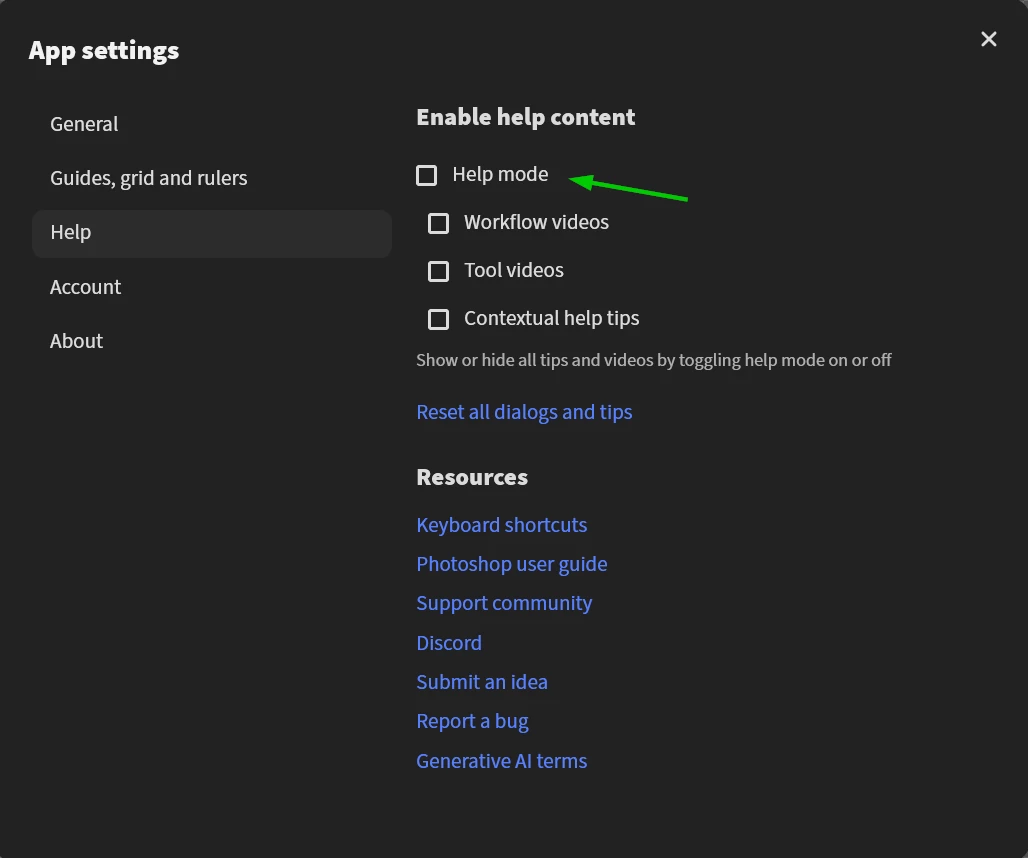Open the Keyboard shortcuts link

pos(502,525)
